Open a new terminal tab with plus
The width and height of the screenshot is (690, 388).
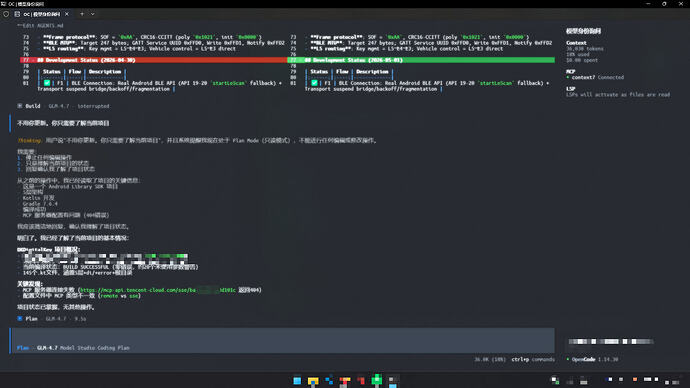tap(82, 14)
